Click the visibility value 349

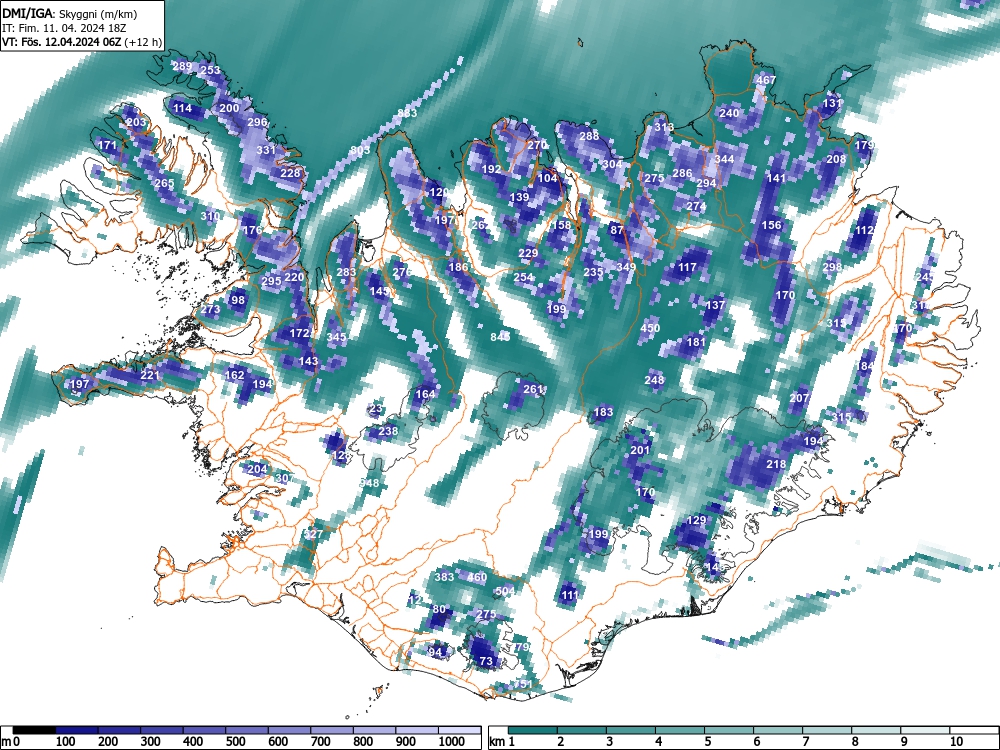coord(626,267)
